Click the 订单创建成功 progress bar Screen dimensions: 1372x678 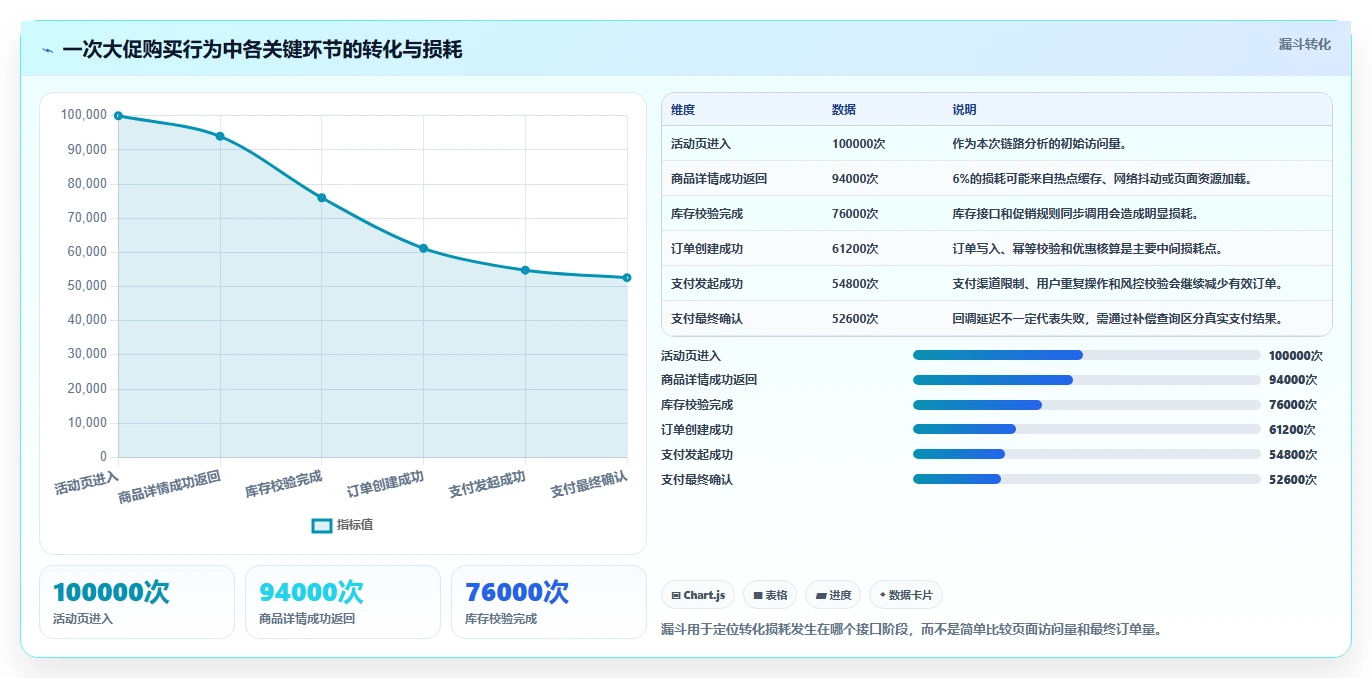pos(1086,429)
